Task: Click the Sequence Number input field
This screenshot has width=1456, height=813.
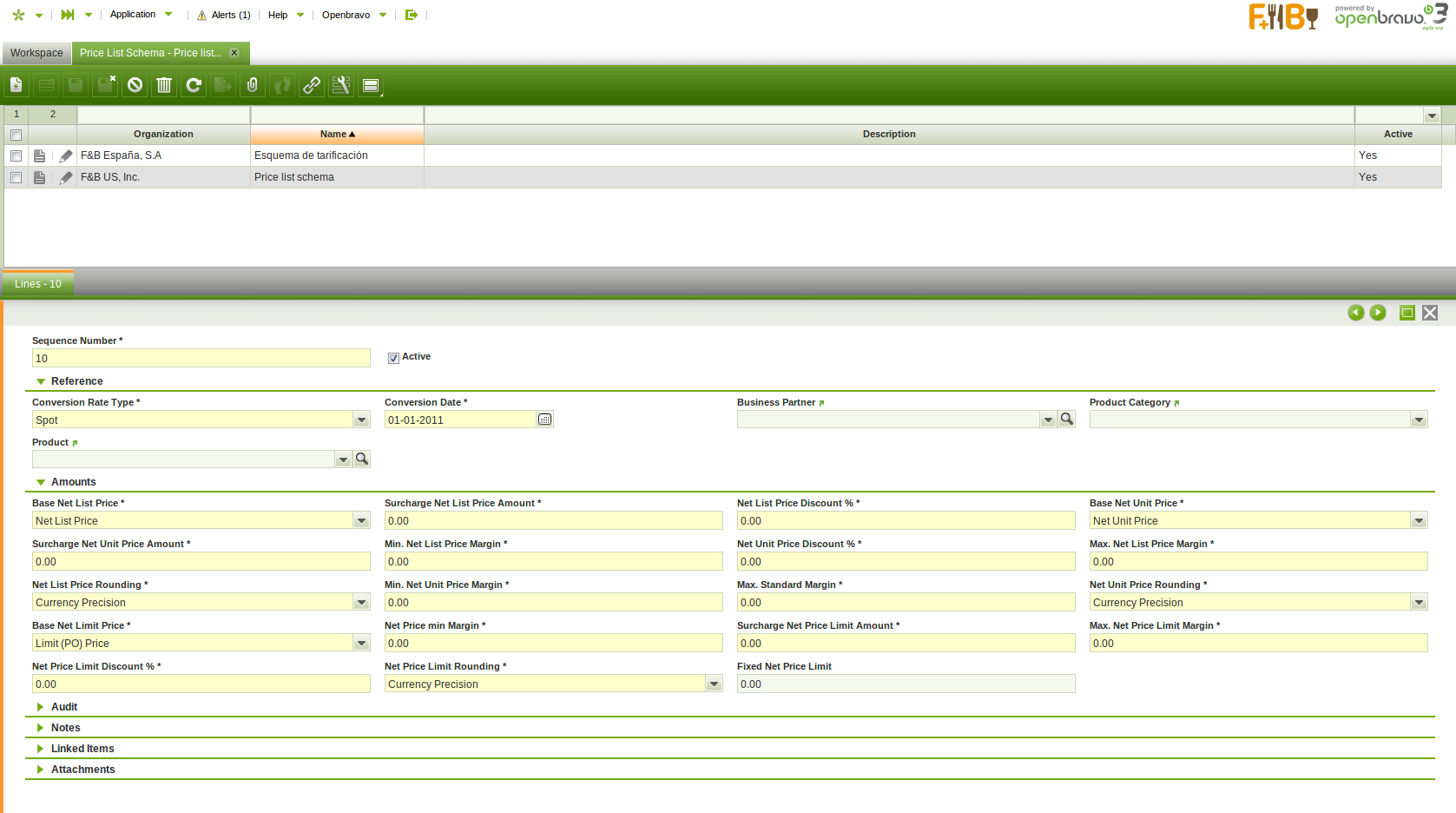Action: (x=201, y=359)
